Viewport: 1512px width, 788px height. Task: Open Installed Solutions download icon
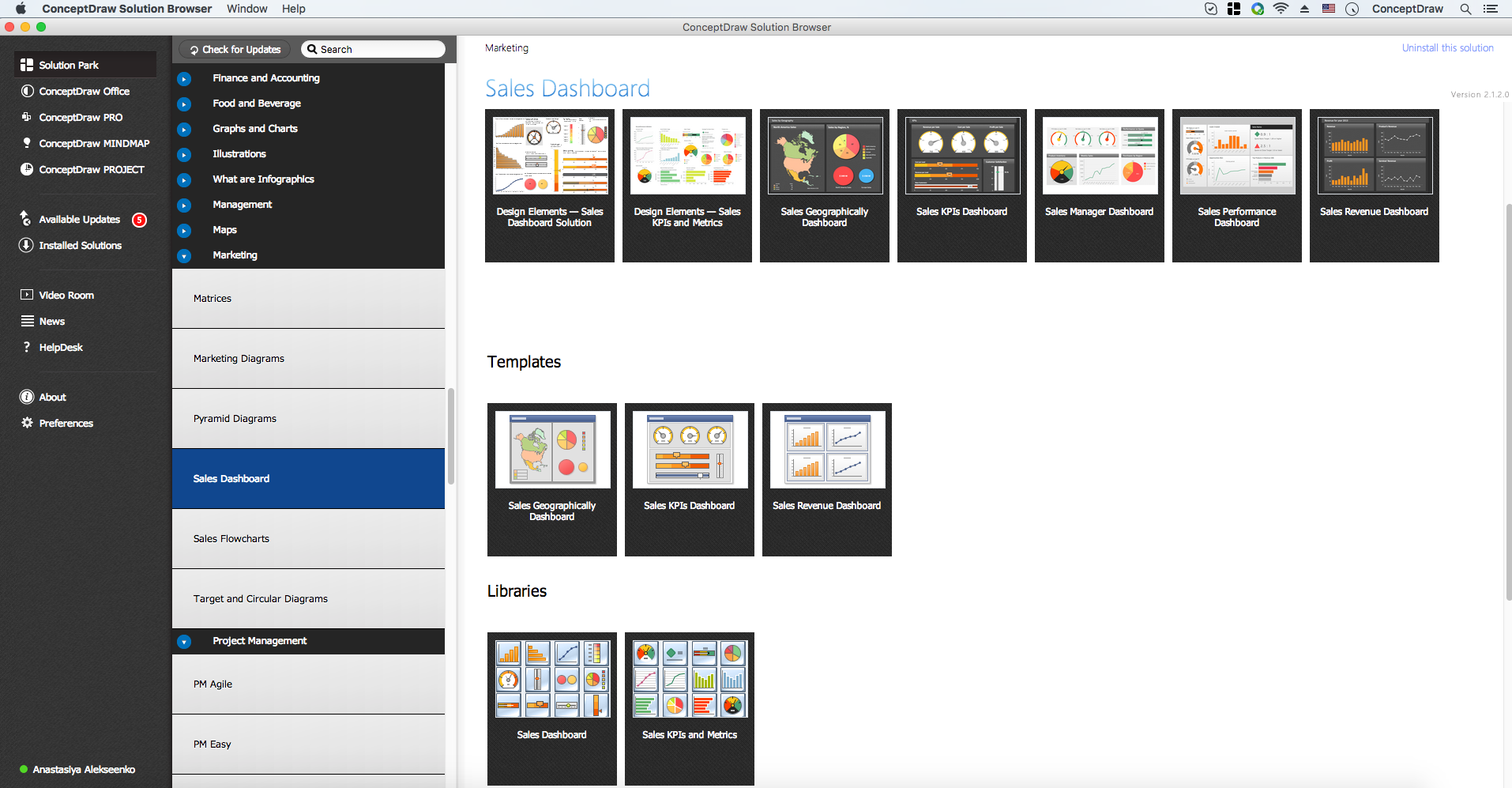pyautogui.click(x=26, y=245)
